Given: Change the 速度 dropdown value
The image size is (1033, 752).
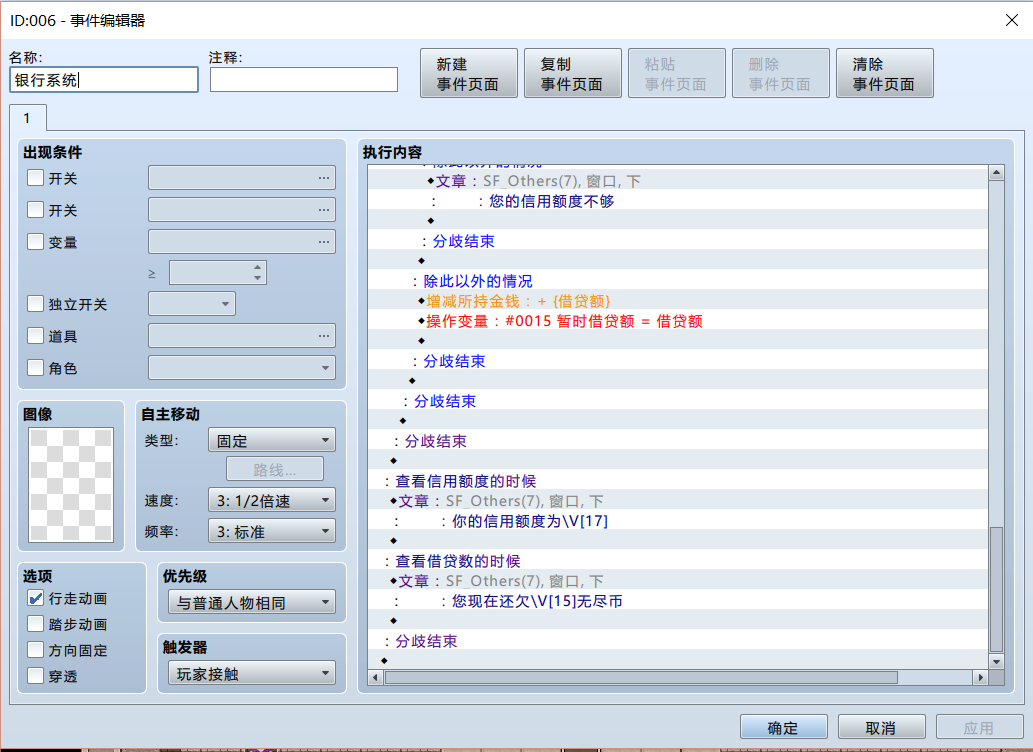Looking at the screenshot, I should [x=271, y=500].
